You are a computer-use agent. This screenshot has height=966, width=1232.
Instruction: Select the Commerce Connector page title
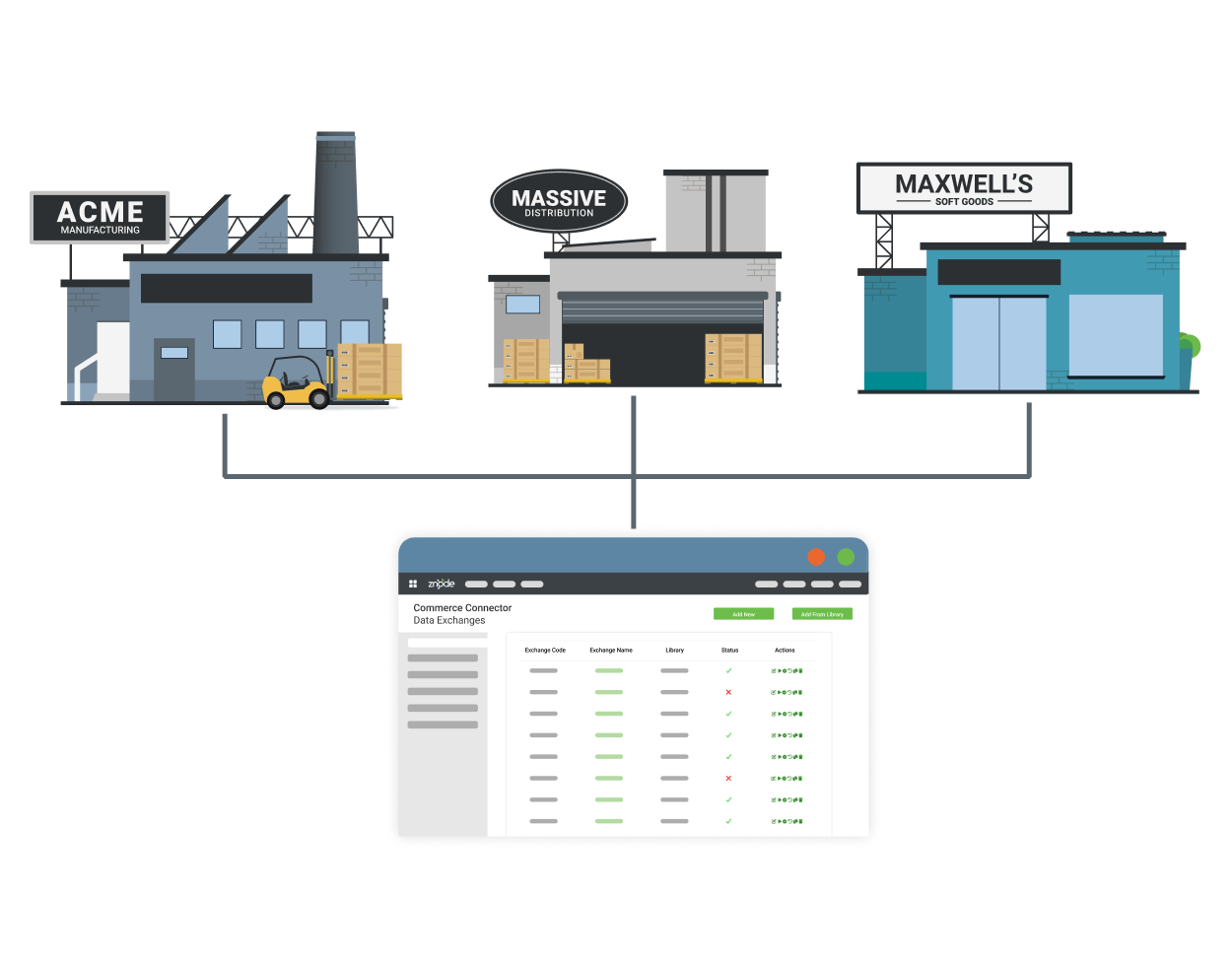click(x=462, y=608)
